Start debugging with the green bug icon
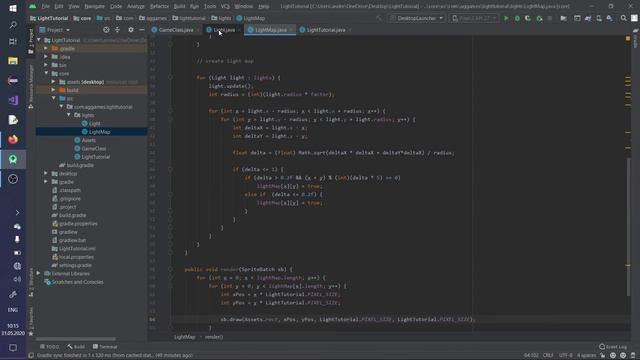640x360 pixels. coord(517,18)
